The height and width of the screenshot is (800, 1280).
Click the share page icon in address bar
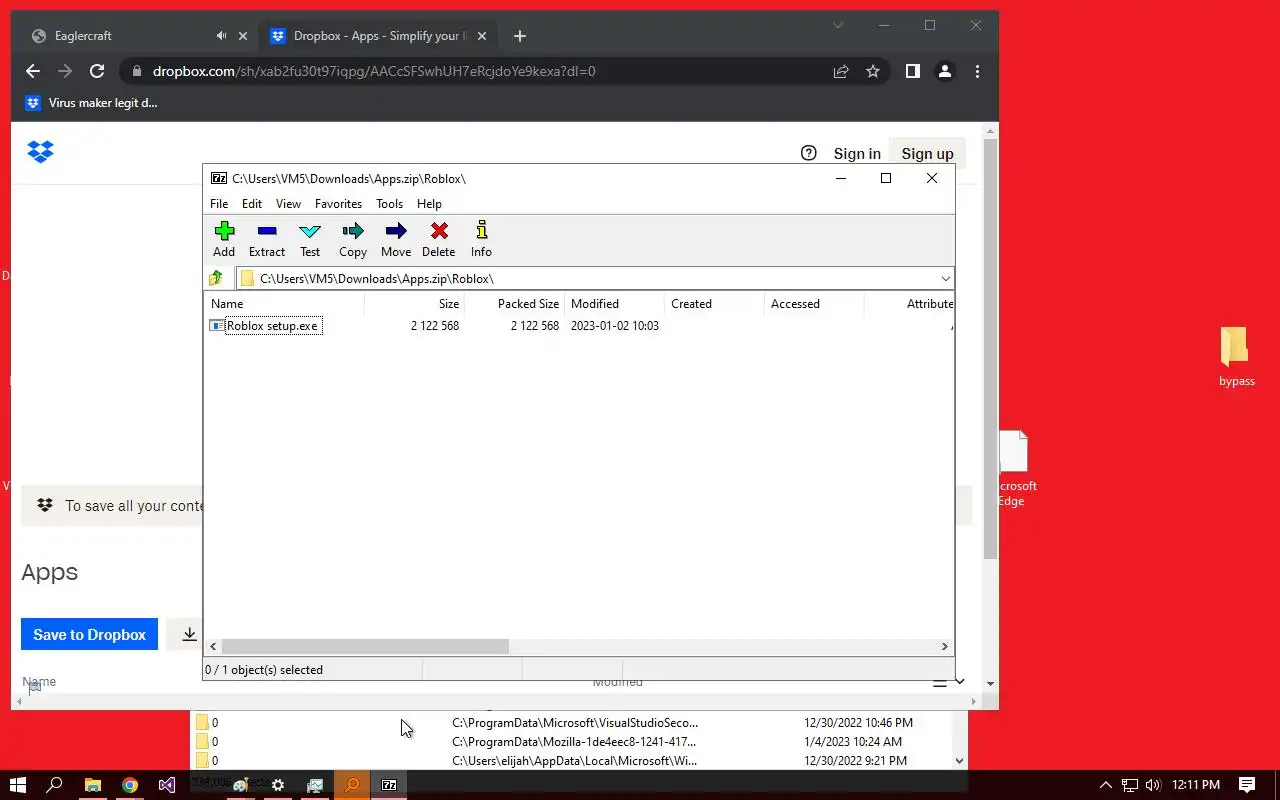[841, 71]
